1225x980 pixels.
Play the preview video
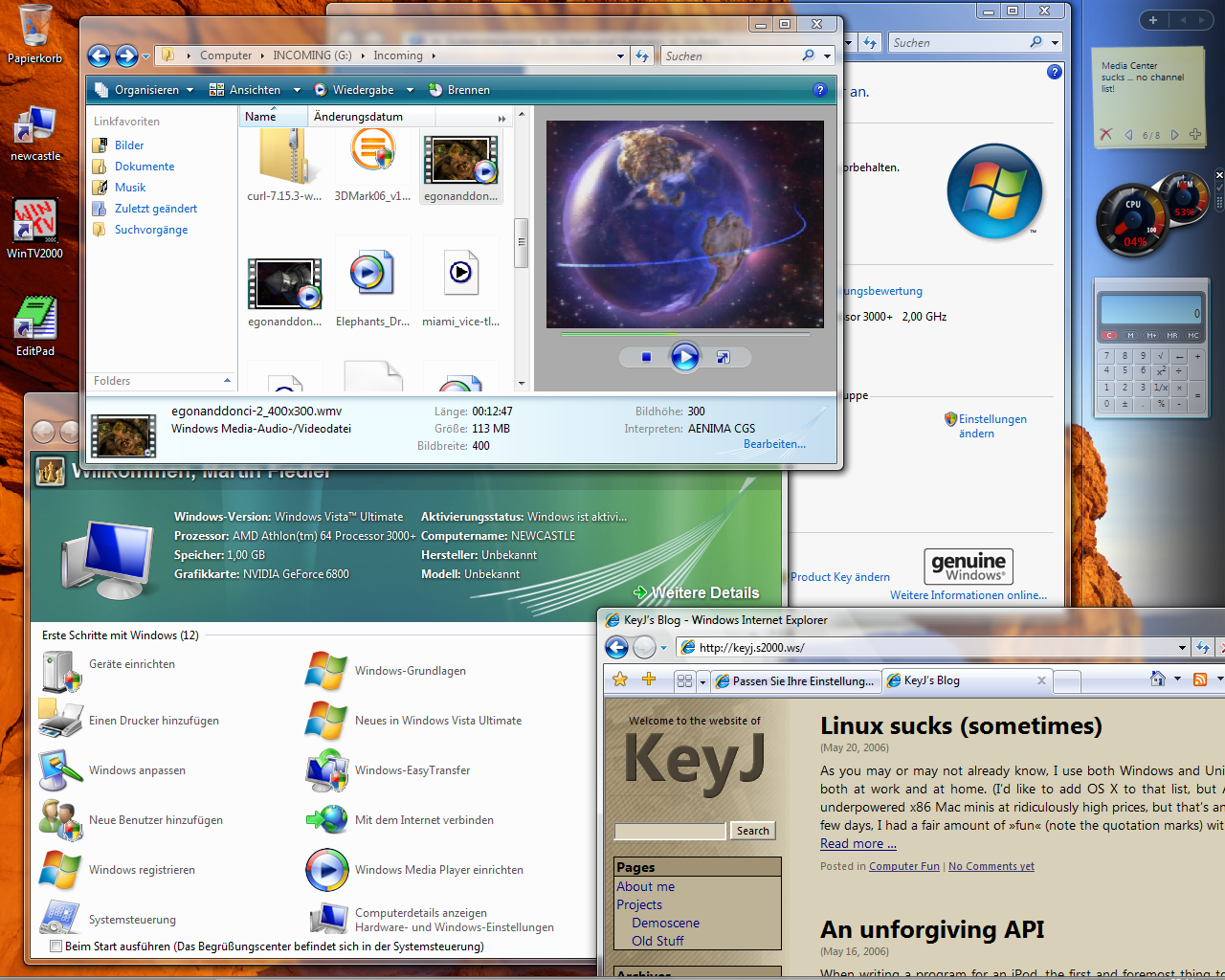[684, 357]
